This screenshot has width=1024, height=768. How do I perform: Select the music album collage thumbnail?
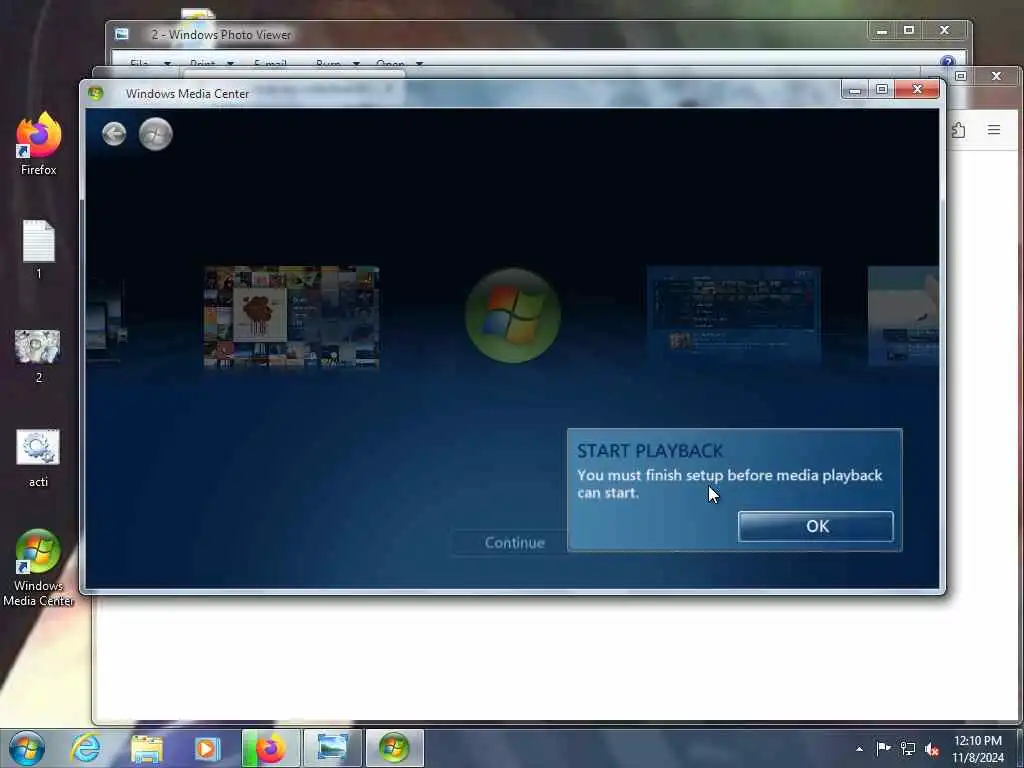pyautogui.click(x=291, y=317)
